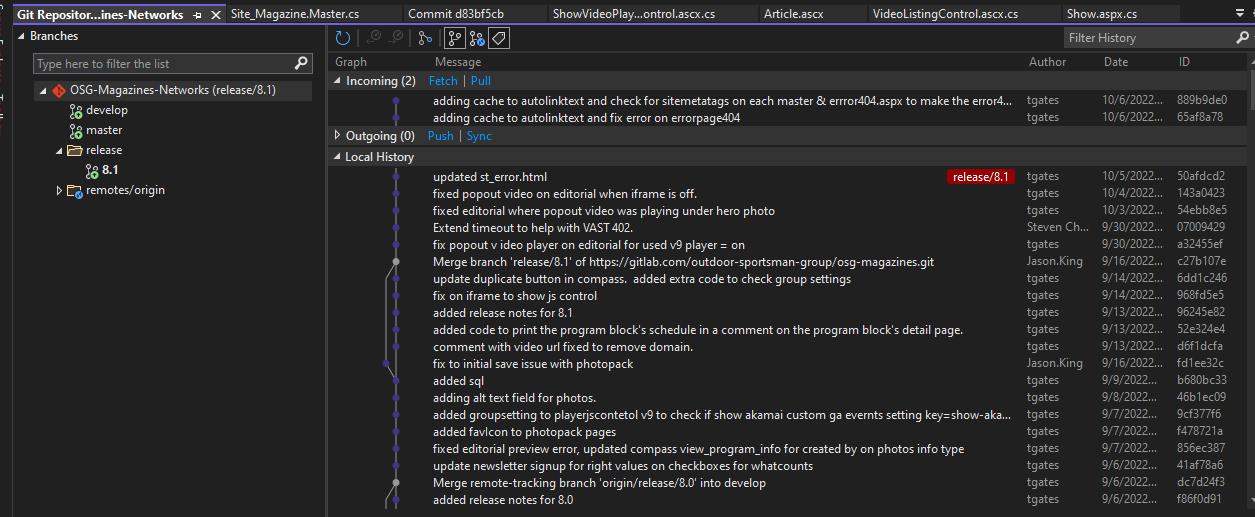This screenshot has width=1255, height=517.
Task: Click commit ID c27b107e
Action: click(1201, 262)
